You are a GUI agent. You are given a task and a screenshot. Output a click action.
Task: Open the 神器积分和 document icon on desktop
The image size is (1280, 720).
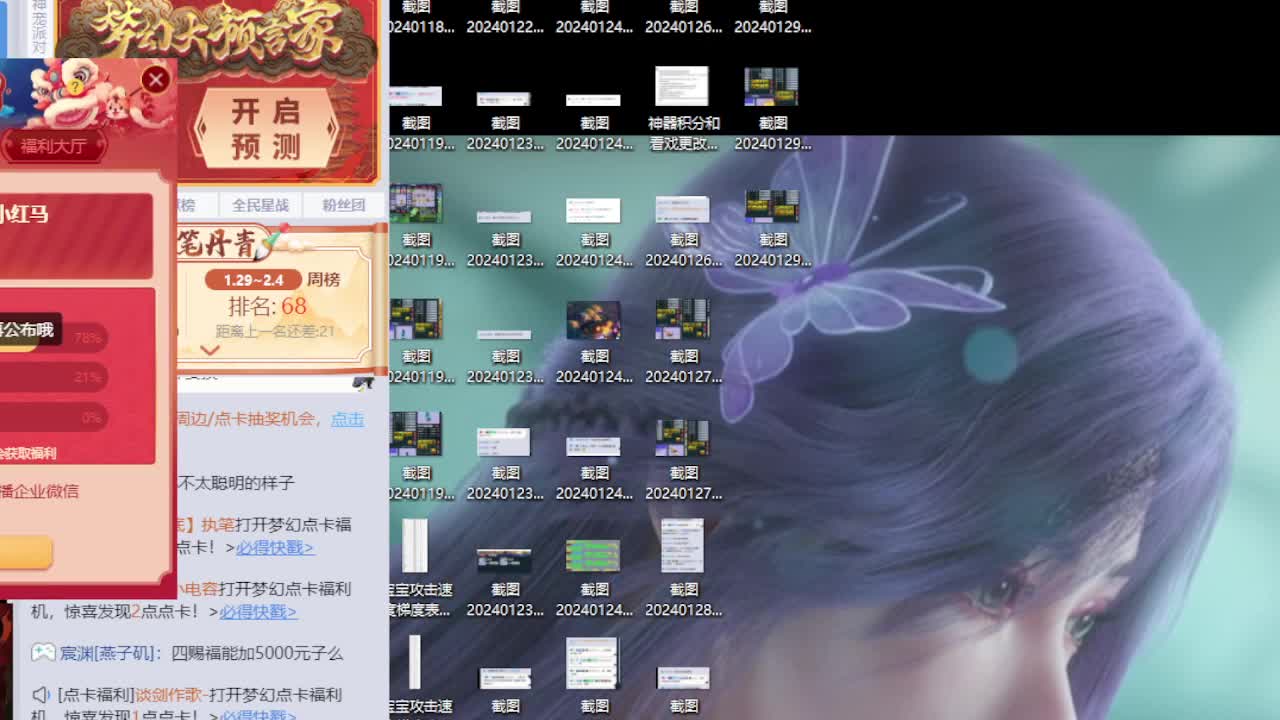[683, 110]
